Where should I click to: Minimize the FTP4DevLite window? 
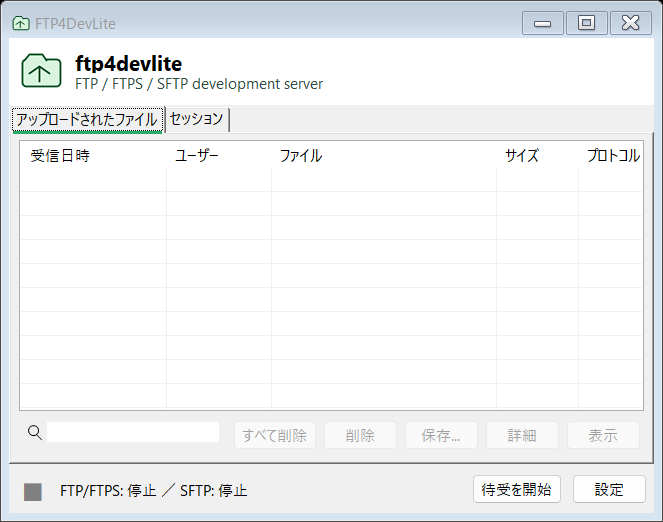[x=542, y=23]
